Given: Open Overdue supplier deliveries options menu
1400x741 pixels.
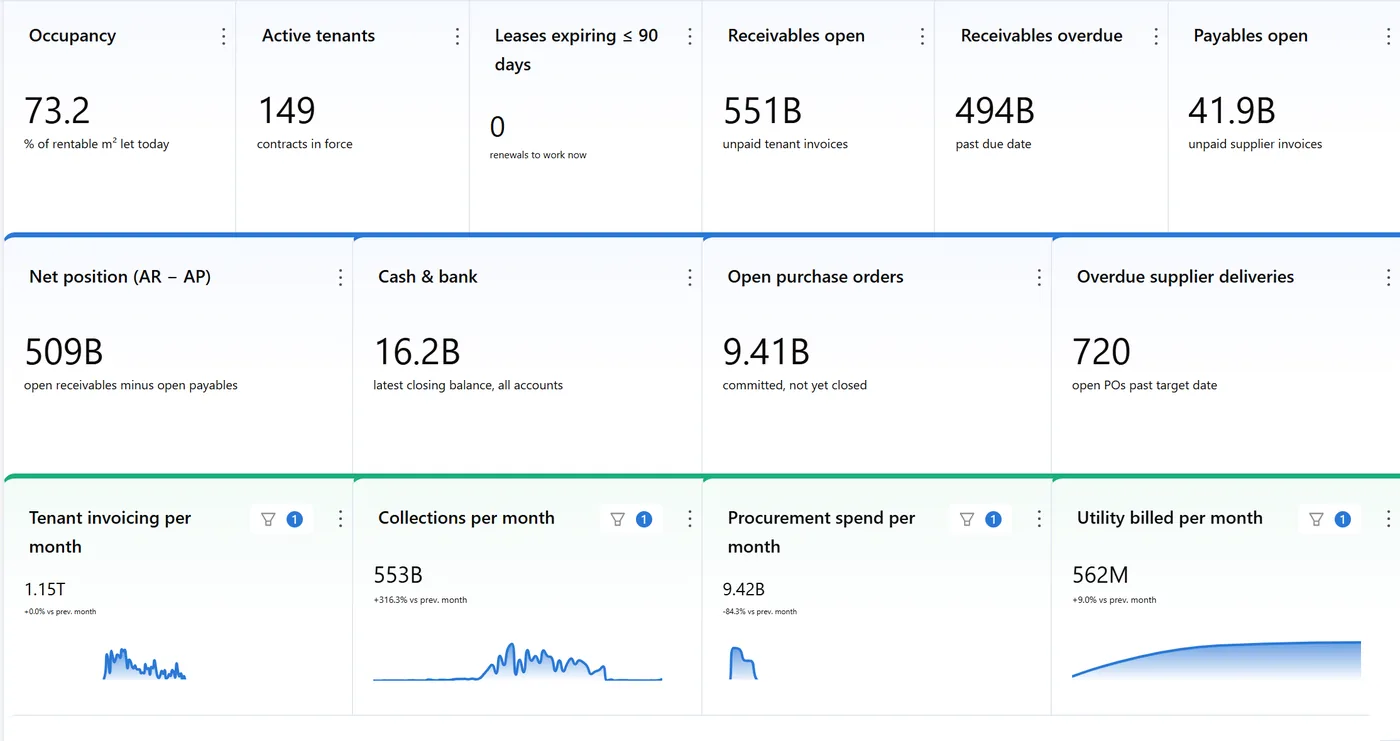Looking at the screenshot, I should pos(1388,277).
